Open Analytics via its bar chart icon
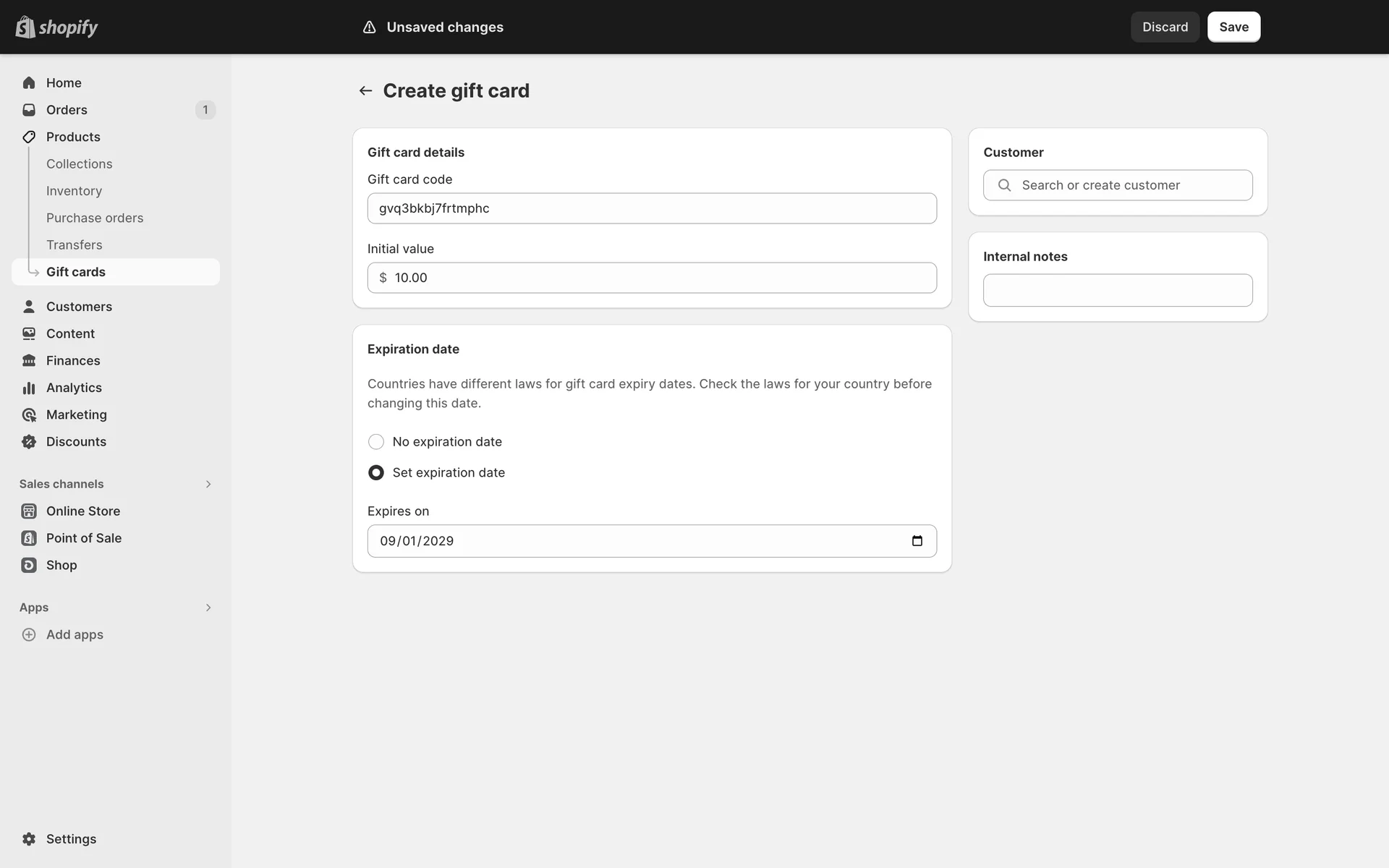This screenshot has width=1389, height=868. (x=29, y=388)
